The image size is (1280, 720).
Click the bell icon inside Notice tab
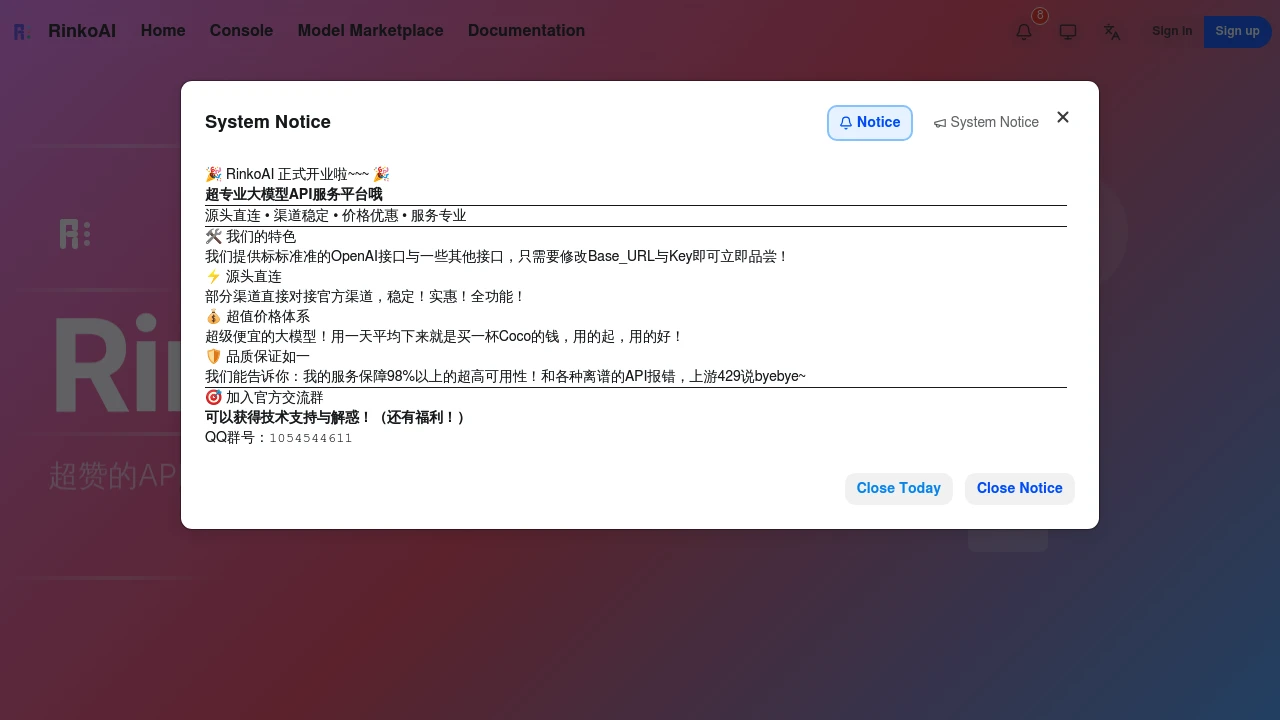tap(846, 122)
